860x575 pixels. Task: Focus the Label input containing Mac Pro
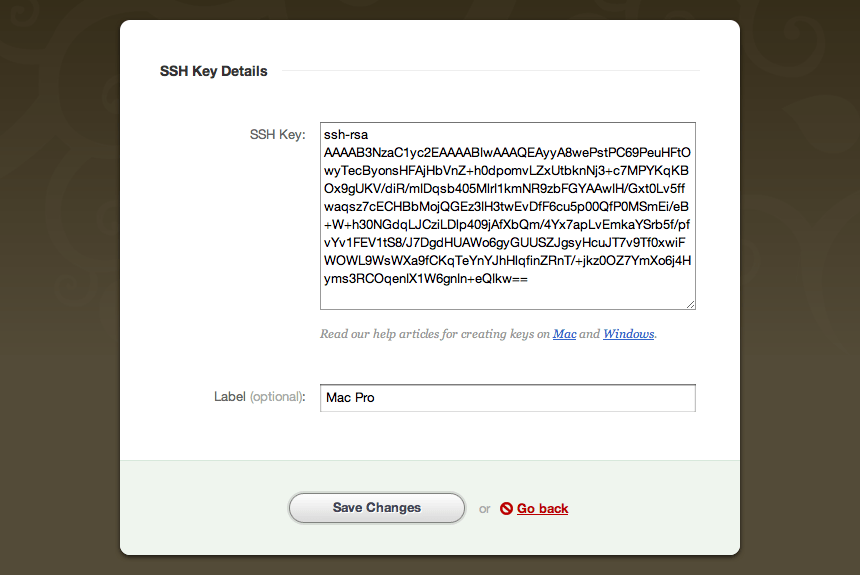[507, 398]
